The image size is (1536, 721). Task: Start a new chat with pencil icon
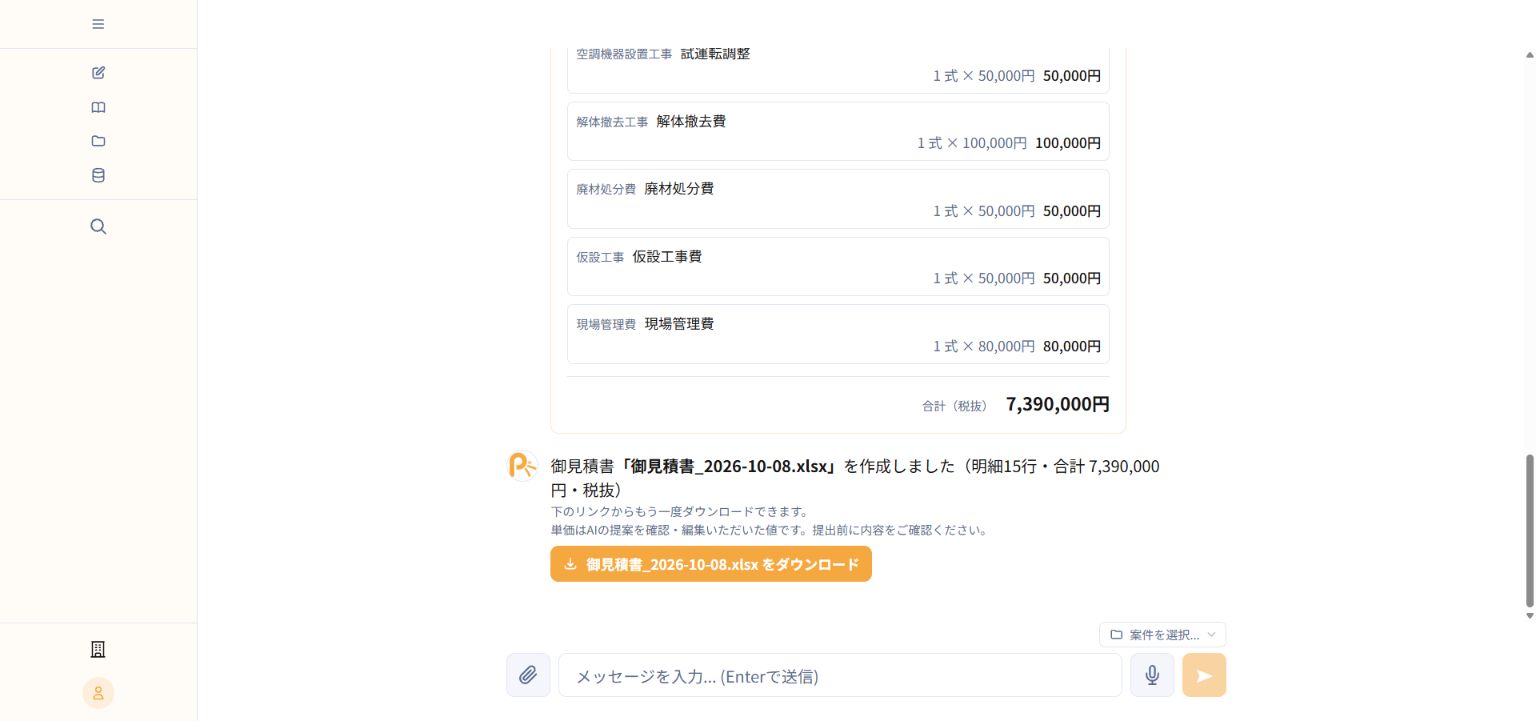click(98, 73)
